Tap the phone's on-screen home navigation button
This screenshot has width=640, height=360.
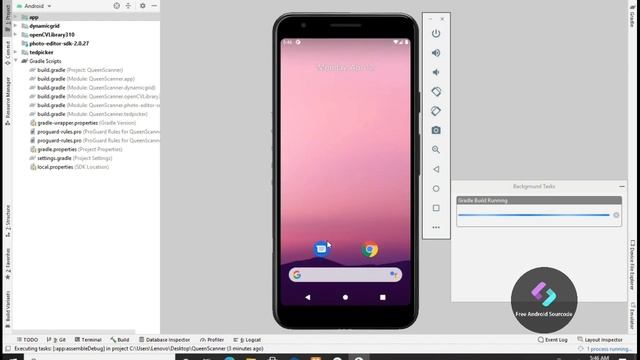click(345, 298)
